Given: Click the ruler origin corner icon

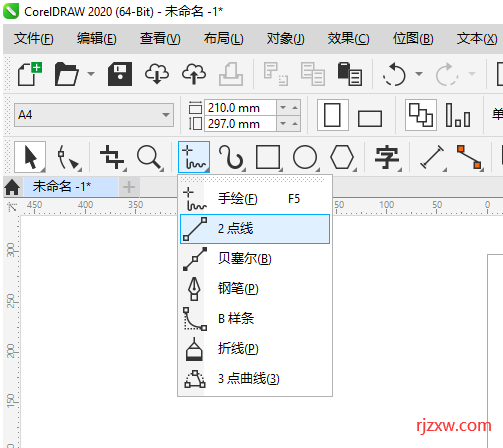Looking at the screenshot, I should tap(12, 207).
